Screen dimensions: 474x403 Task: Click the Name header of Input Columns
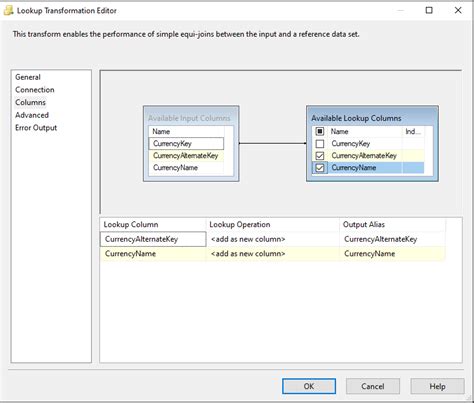tap(186, 131)
